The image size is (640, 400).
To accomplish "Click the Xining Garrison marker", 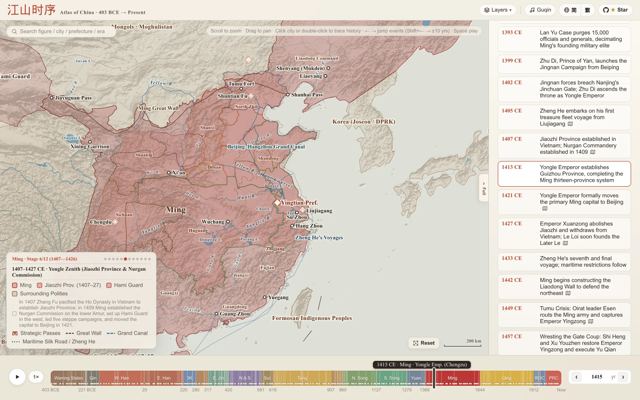I will click(x=90, y=142).
